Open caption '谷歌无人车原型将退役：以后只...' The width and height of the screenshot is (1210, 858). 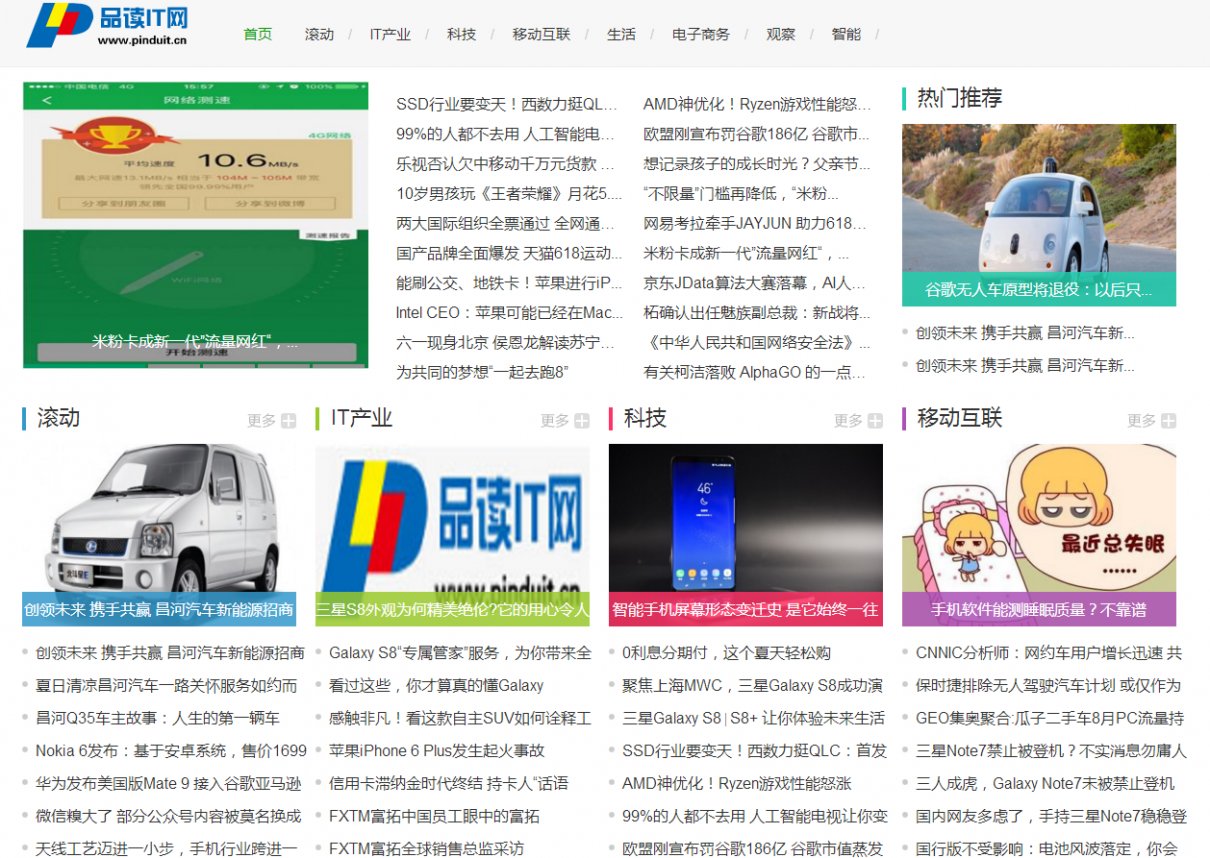[x=1039, y=290]
